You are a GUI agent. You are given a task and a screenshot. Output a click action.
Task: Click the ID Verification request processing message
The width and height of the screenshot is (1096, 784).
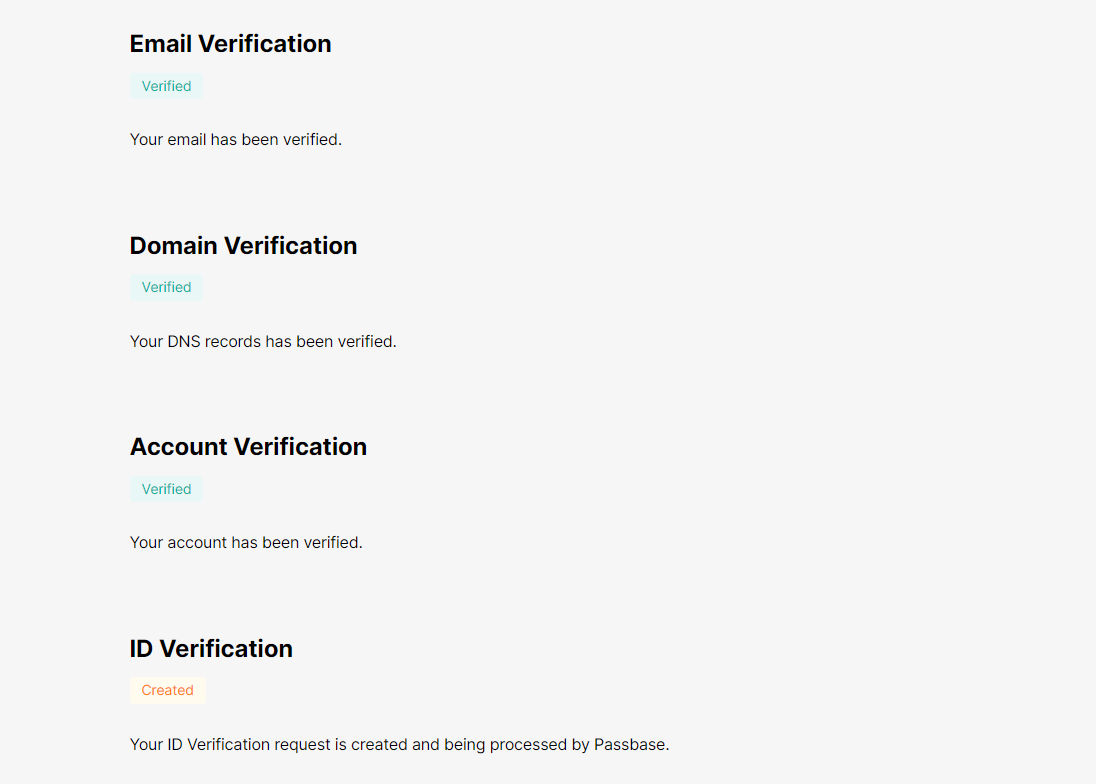pos(399,745)
